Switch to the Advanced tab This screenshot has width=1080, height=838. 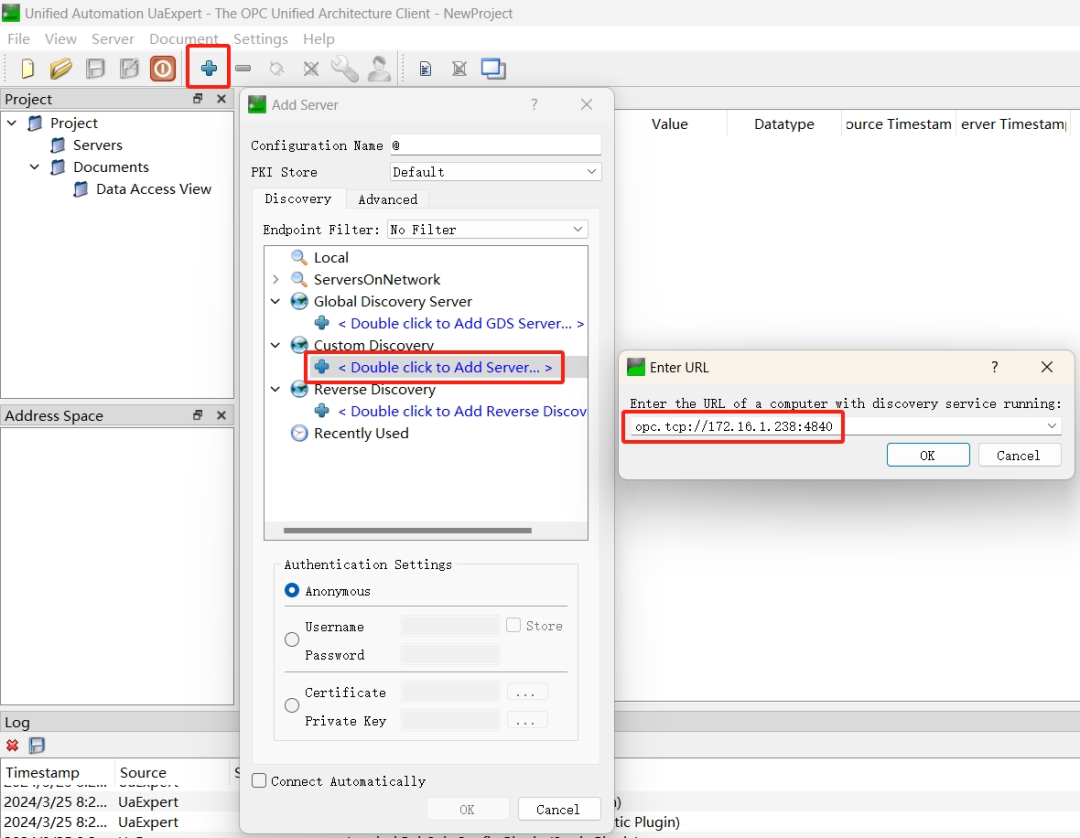tap(387, 199)
